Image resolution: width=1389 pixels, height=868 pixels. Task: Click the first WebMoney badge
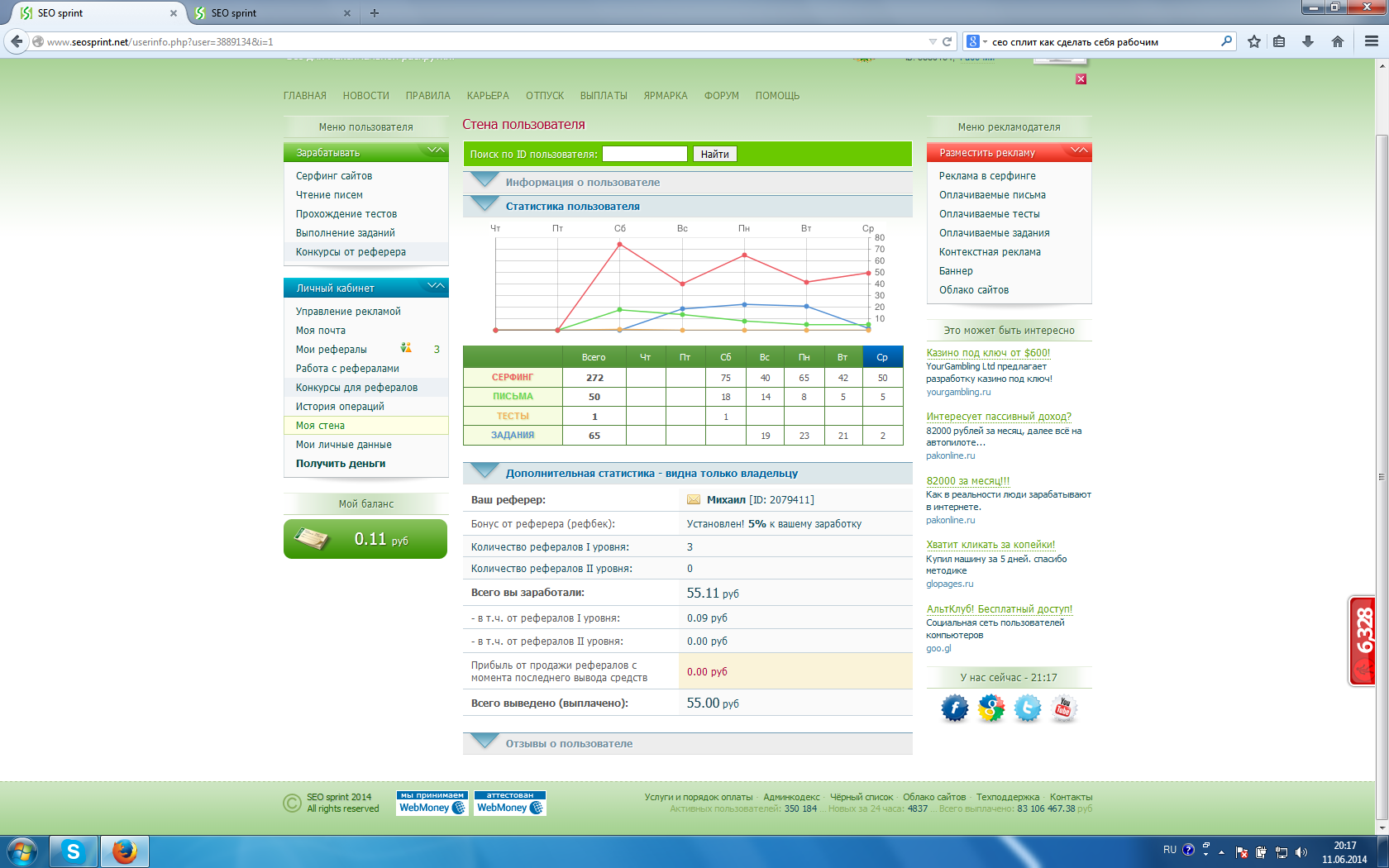click(x=432, y=804)
